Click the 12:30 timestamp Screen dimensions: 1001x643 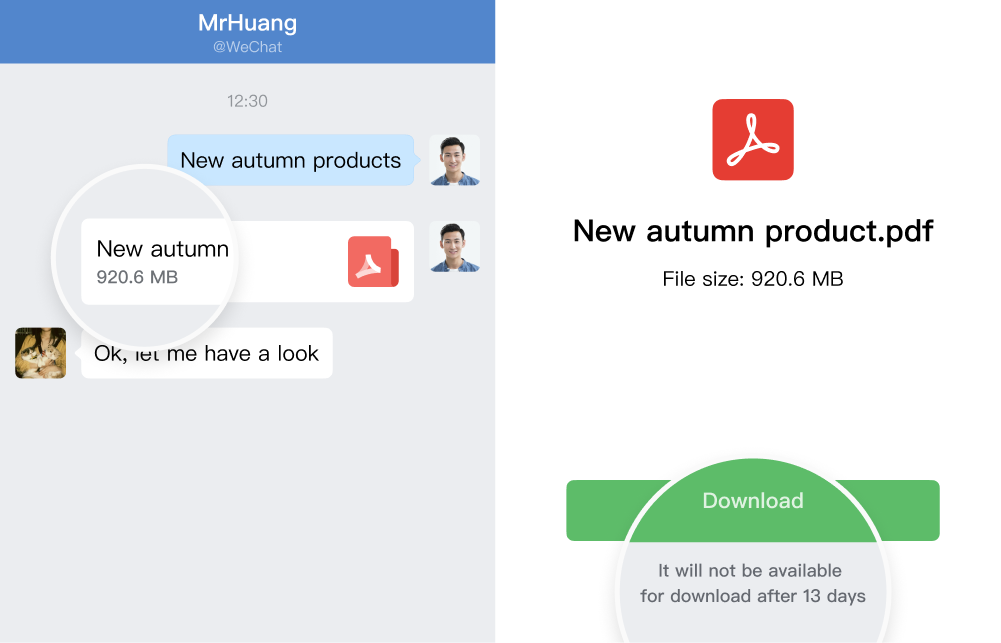[x=248, y=101]
